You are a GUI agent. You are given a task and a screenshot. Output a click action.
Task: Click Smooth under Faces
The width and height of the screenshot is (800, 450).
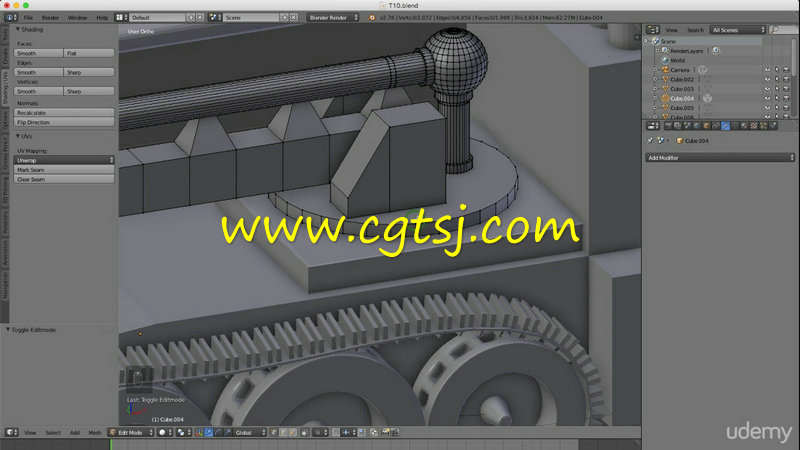39,53
